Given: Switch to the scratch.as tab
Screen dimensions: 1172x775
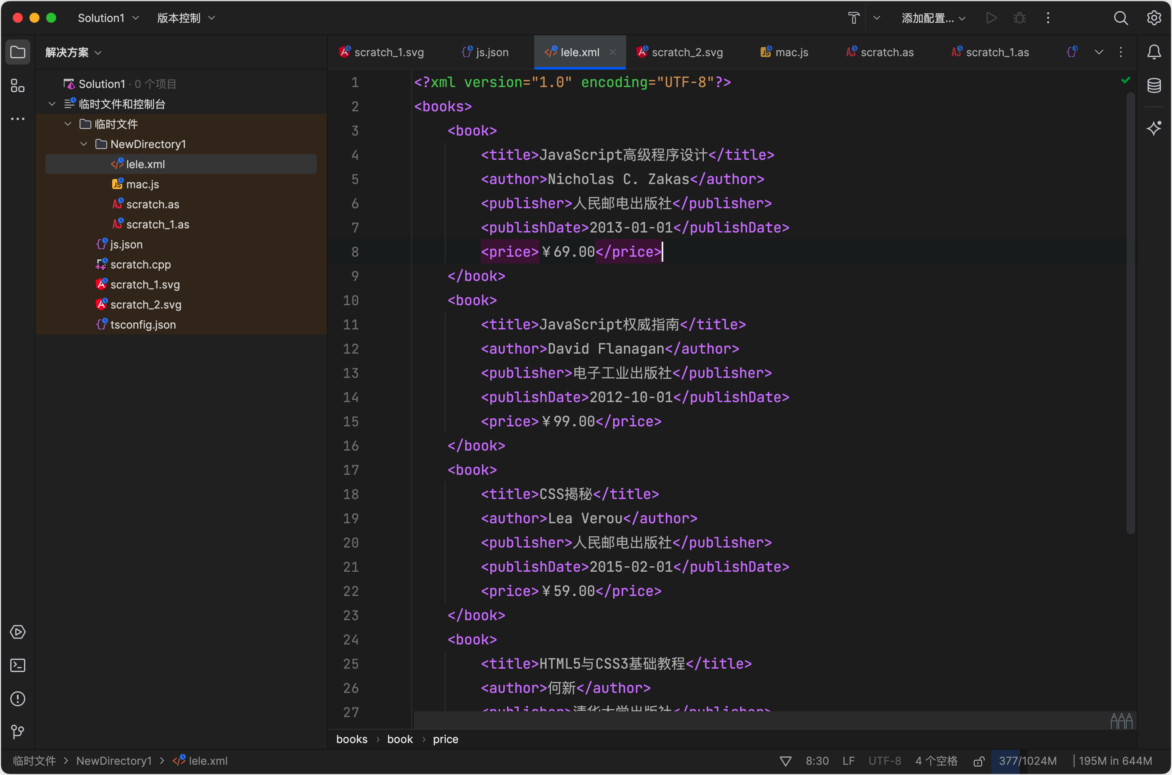Looking at the screenshot, I should point(880,52).
